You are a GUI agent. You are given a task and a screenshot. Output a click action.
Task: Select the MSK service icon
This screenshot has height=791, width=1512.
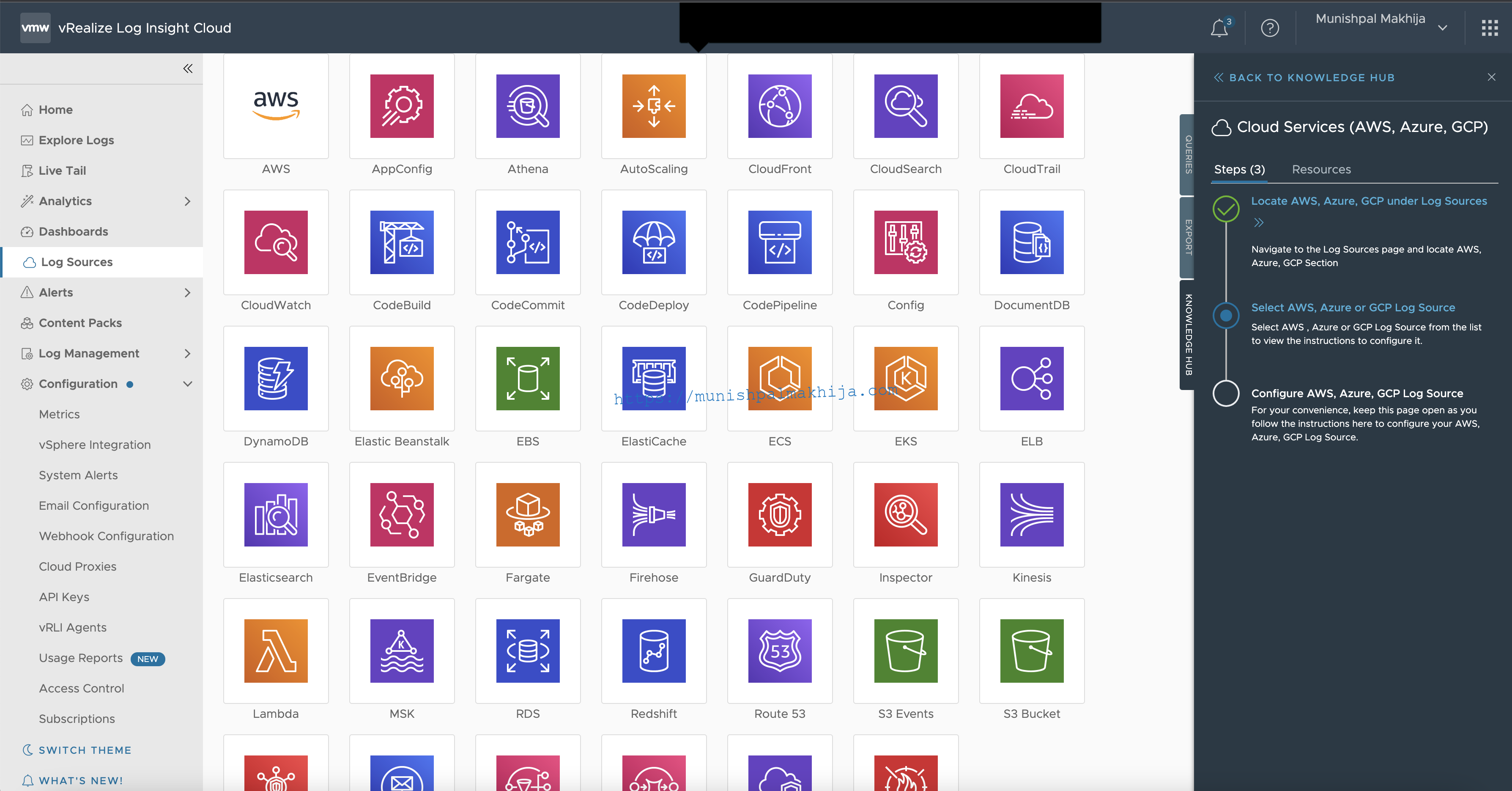coord(402,651)
